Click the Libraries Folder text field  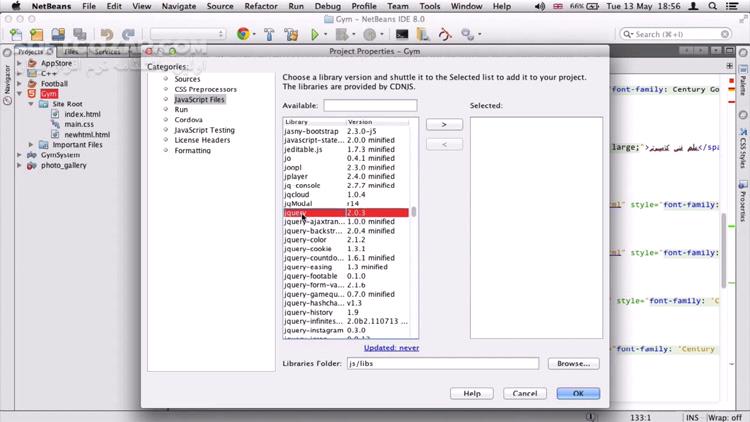(443, 364)
